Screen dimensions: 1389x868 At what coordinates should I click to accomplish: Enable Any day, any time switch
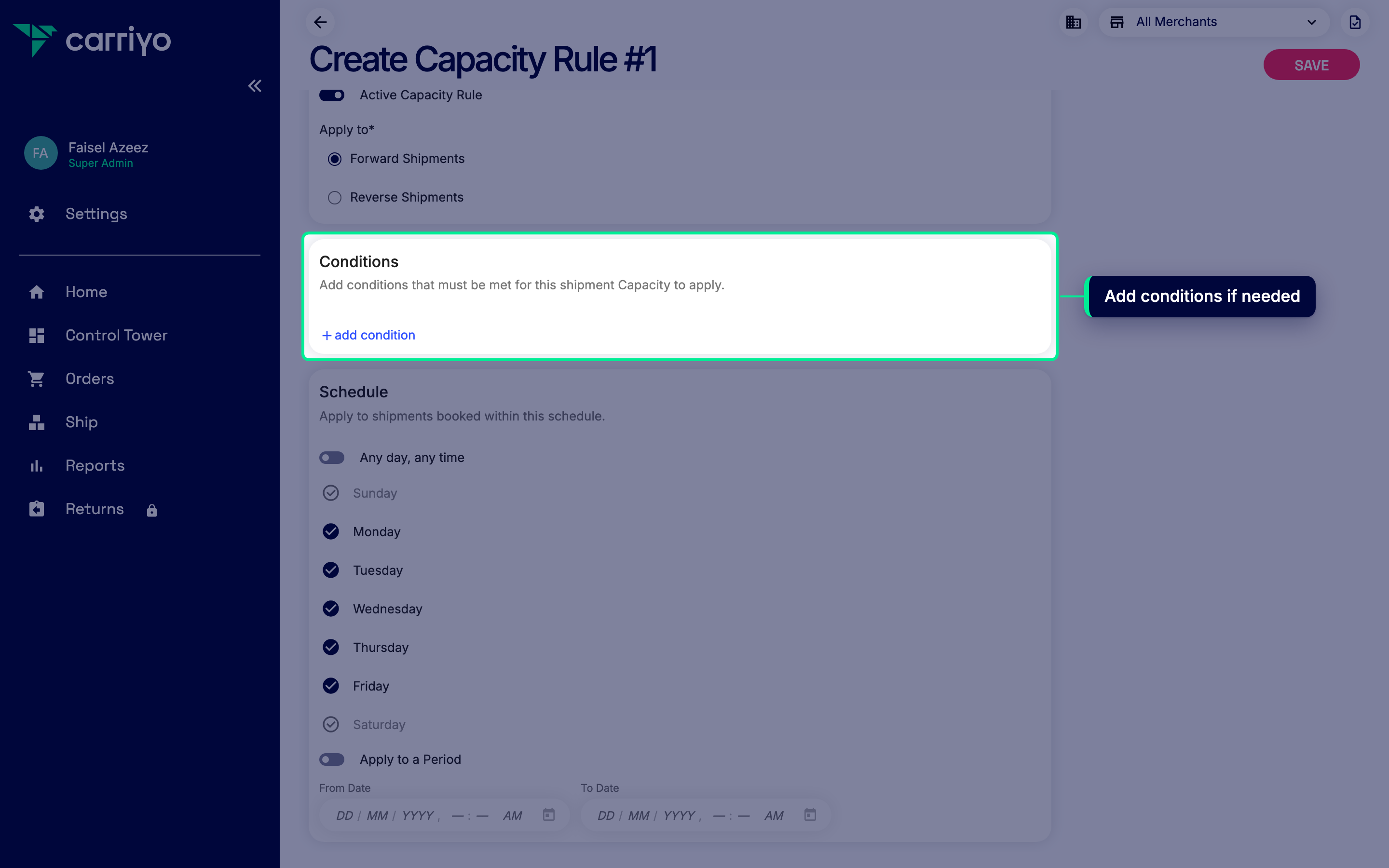pos(332,458)
